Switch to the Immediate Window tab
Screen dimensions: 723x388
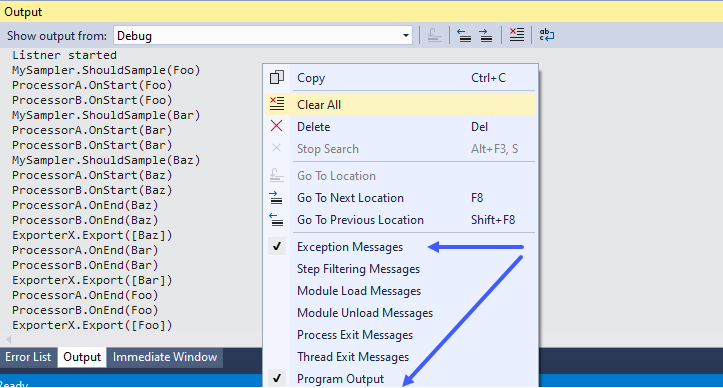point(165,357)
